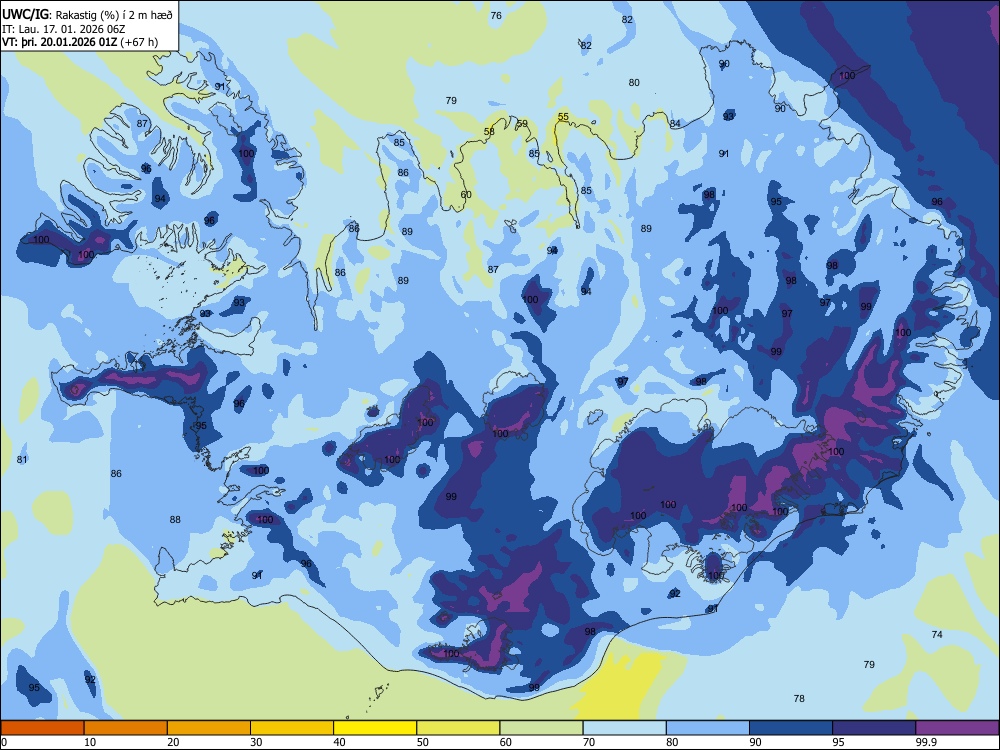Viewport: 1000px width, 750px height.
Task: Click the orange 10–20 legend swatch
Action: 126,728
